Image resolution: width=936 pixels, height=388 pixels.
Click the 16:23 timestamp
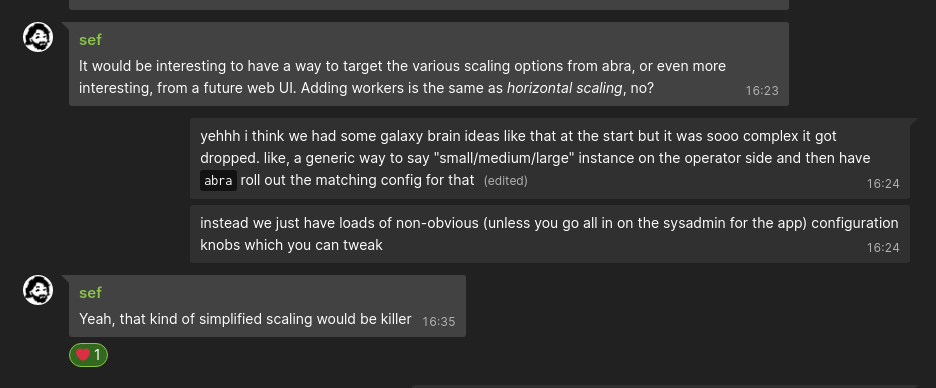[x=762, y=91]
